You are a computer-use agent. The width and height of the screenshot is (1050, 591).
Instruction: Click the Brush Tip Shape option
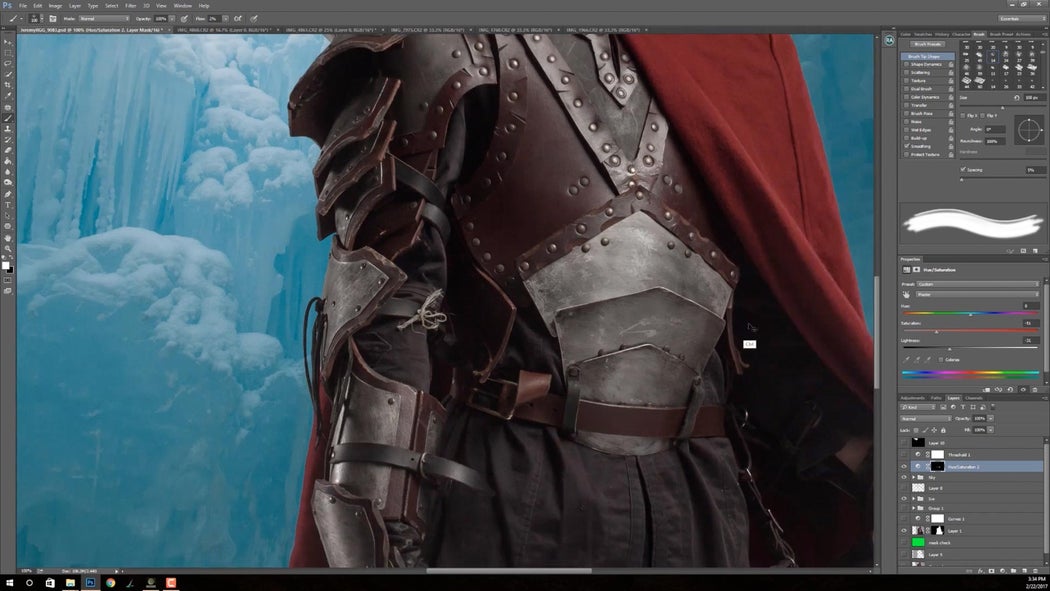point(924,56)
